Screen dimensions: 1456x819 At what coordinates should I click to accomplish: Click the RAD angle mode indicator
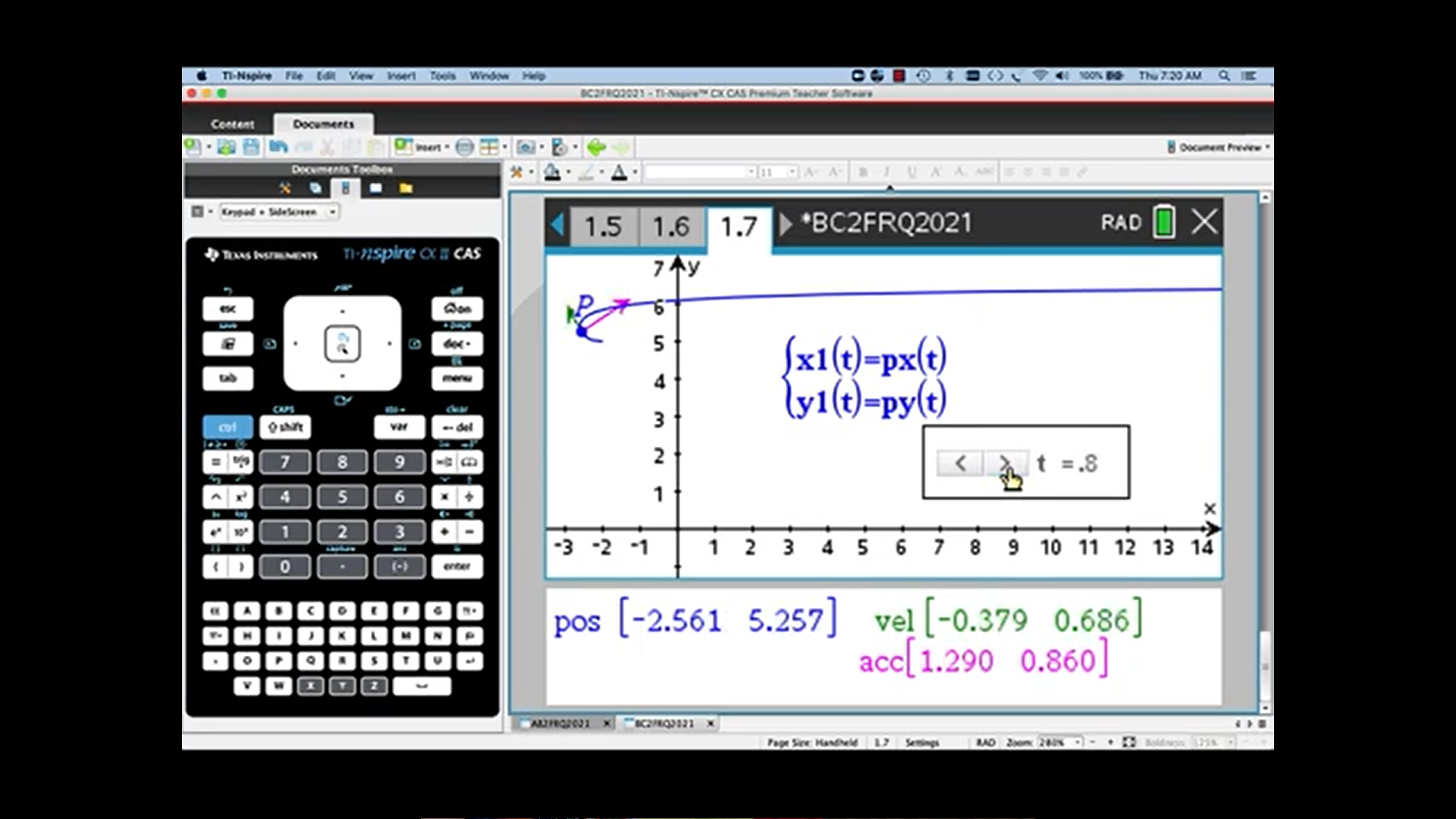[1120, 223]
